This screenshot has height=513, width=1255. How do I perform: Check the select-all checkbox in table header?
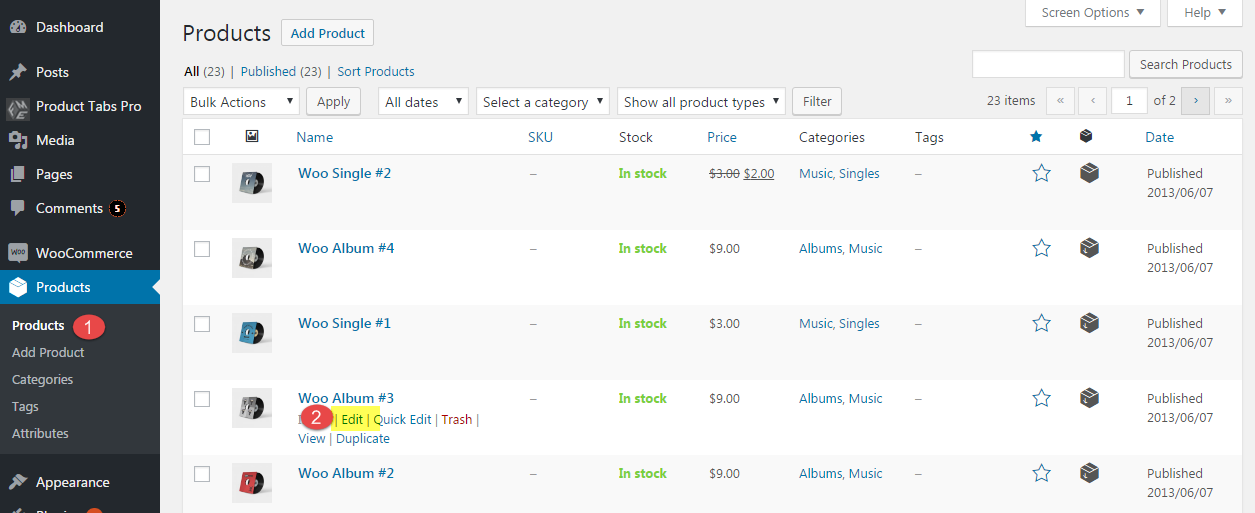202,137
